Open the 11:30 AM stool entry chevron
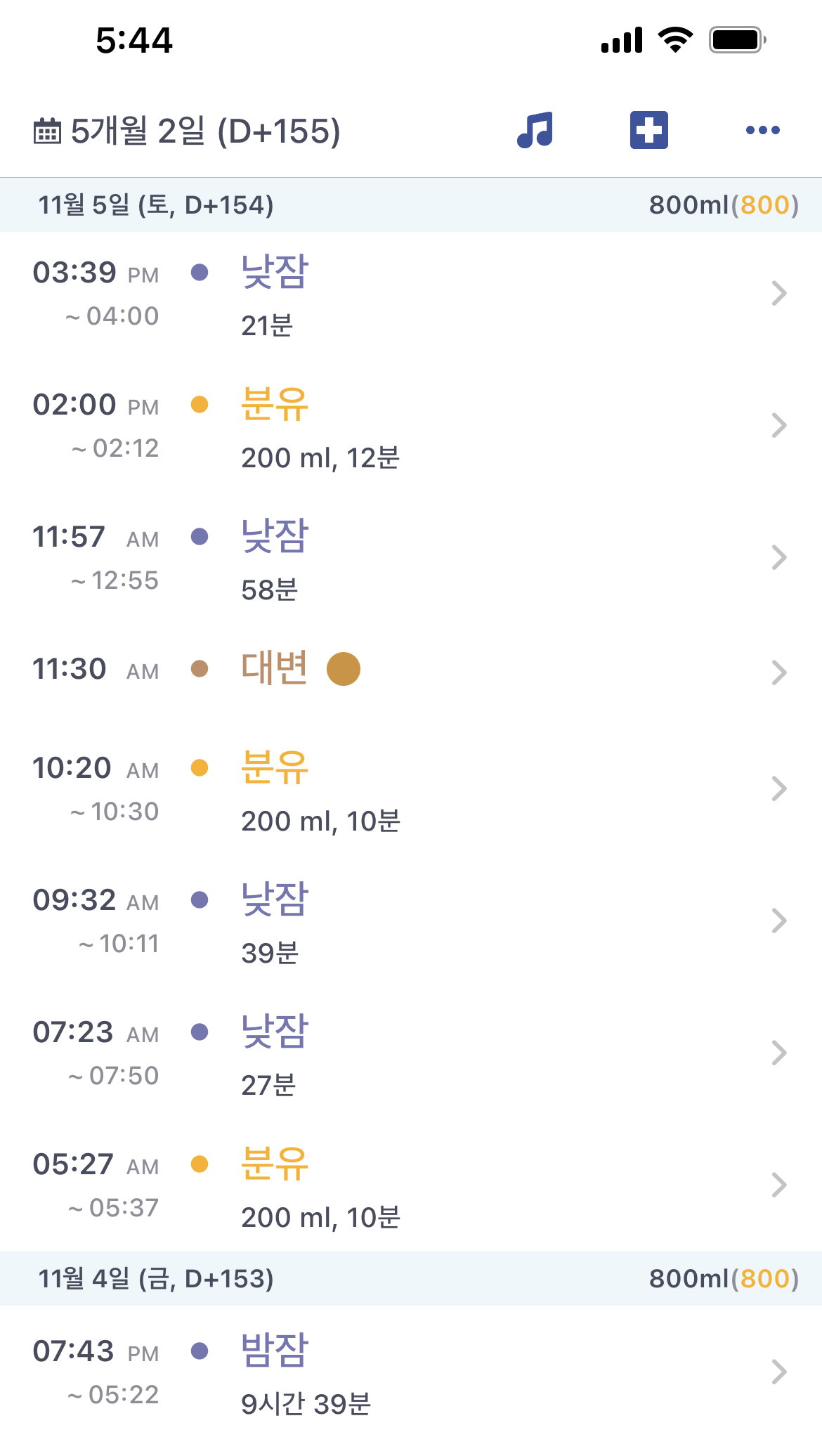This screenshot has width=822, height=1456. pos(778,672)
